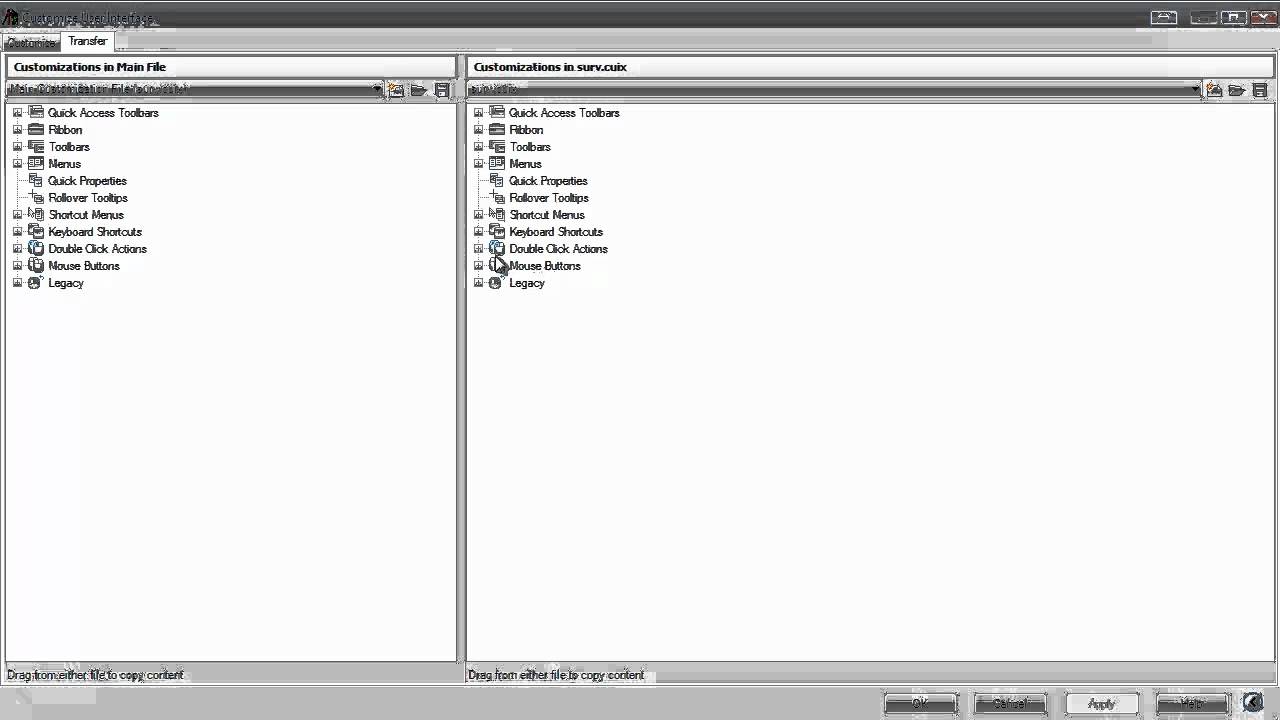Click the Cancel button
The image size is (1280, 720).
click(x=1011, y=704)
